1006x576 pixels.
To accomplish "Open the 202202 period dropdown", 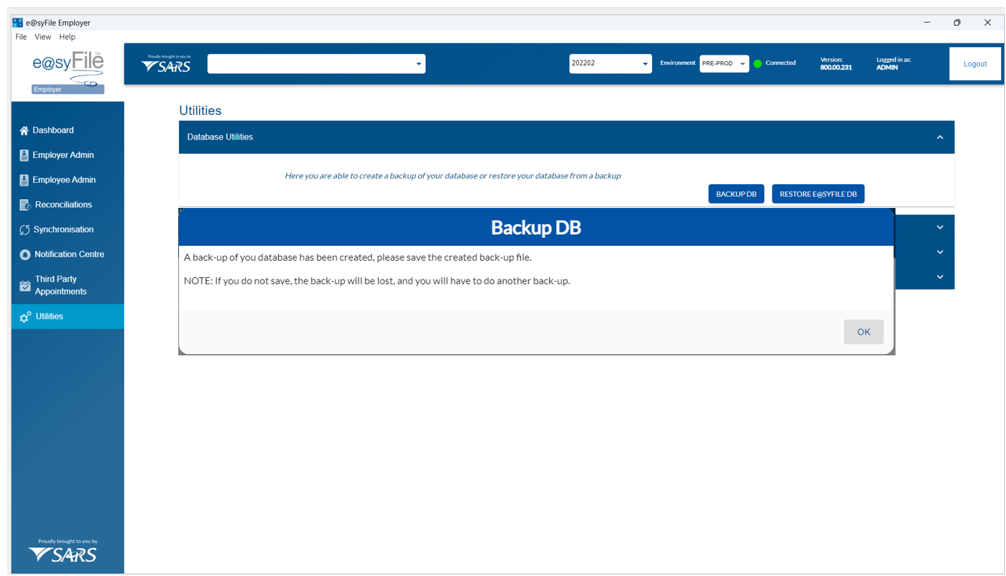I will (x=610, y=64).
